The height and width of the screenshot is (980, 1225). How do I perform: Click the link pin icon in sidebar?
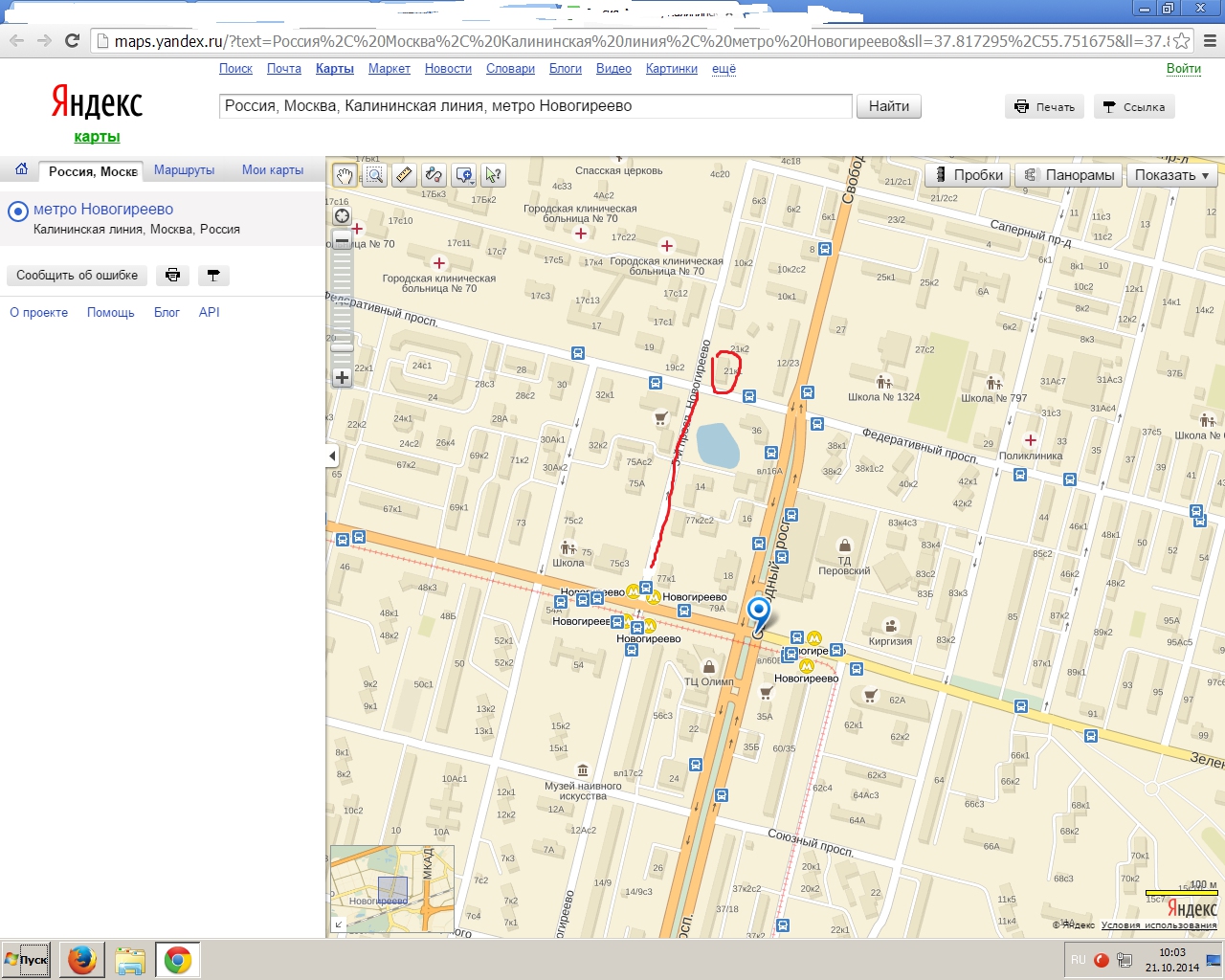(x=213, y=276)
